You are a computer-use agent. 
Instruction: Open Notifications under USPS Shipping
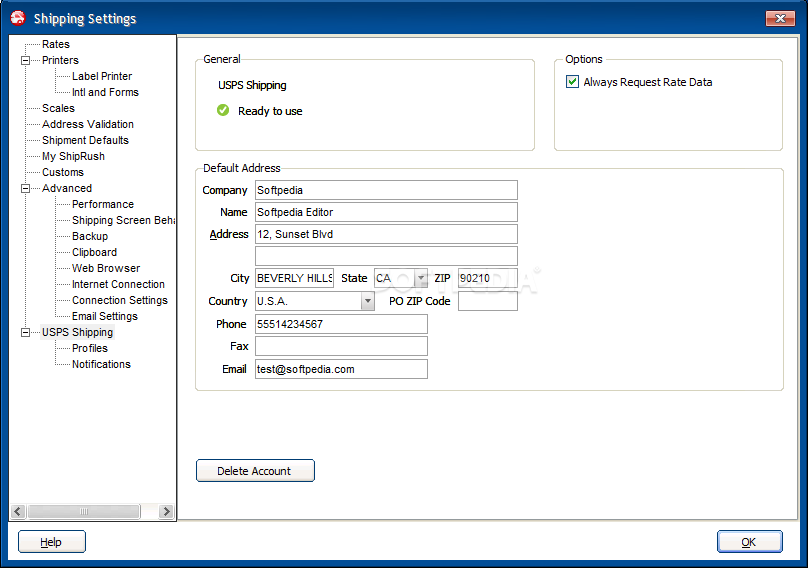[101, 364]
